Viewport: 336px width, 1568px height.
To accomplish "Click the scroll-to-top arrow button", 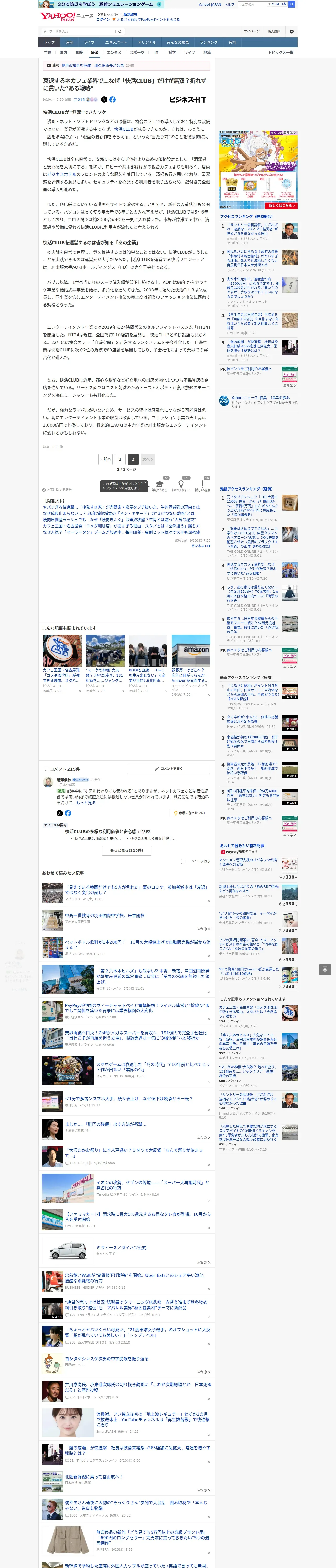I will click(325, 969).
